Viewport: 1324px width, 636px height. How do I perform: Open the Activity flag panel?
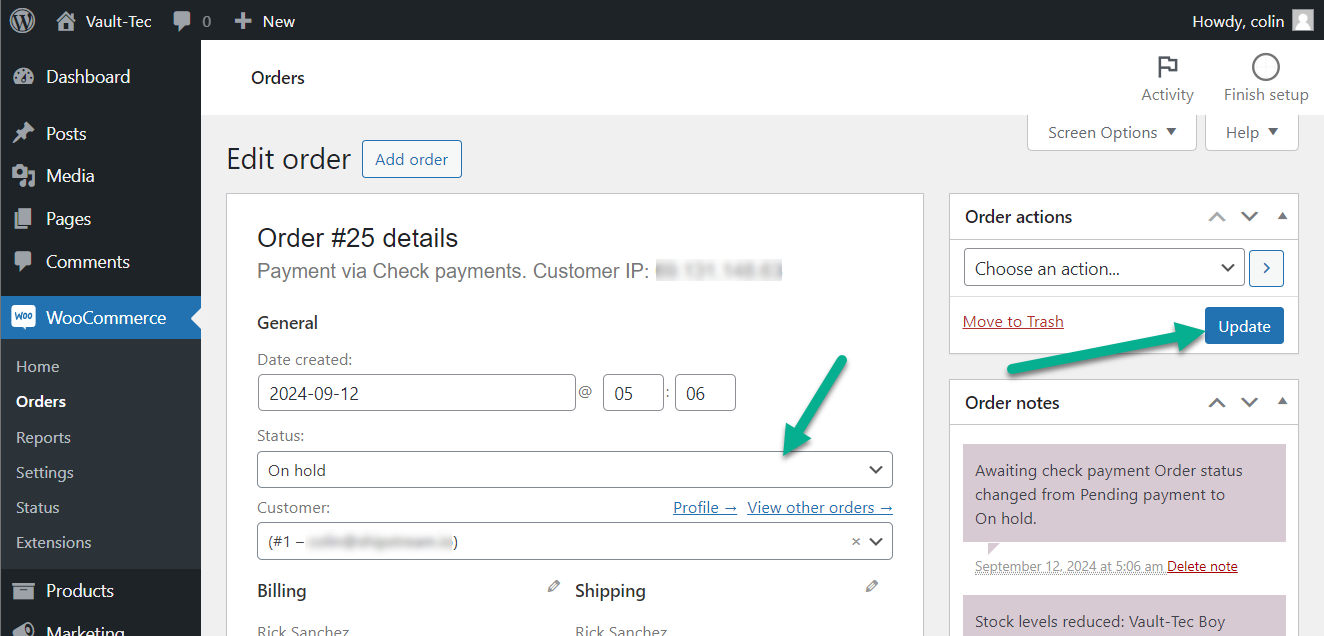[x=1167, y=79]
